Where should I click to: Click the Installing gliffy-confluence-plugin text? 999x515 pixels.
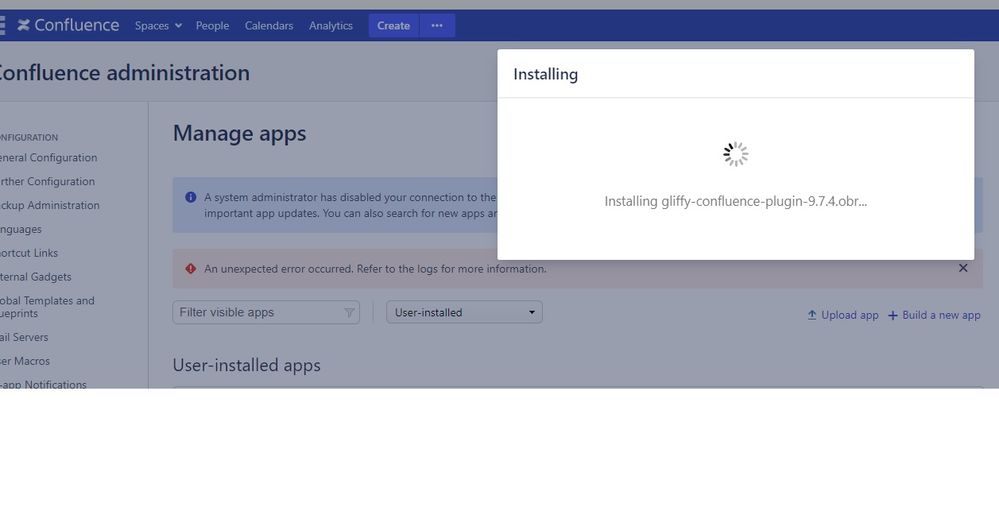(x=736, y=201)
